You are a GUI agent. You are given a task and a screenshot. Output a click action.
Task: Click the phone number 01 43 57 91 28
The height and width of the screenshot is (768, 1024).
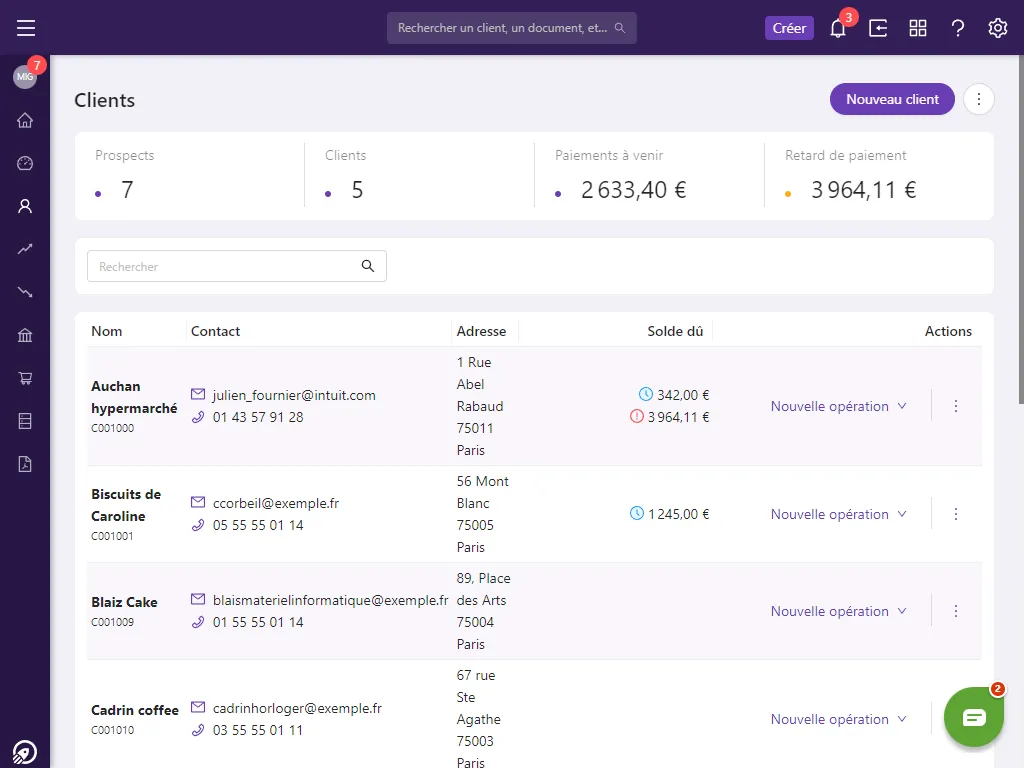[x=258, y=417]
